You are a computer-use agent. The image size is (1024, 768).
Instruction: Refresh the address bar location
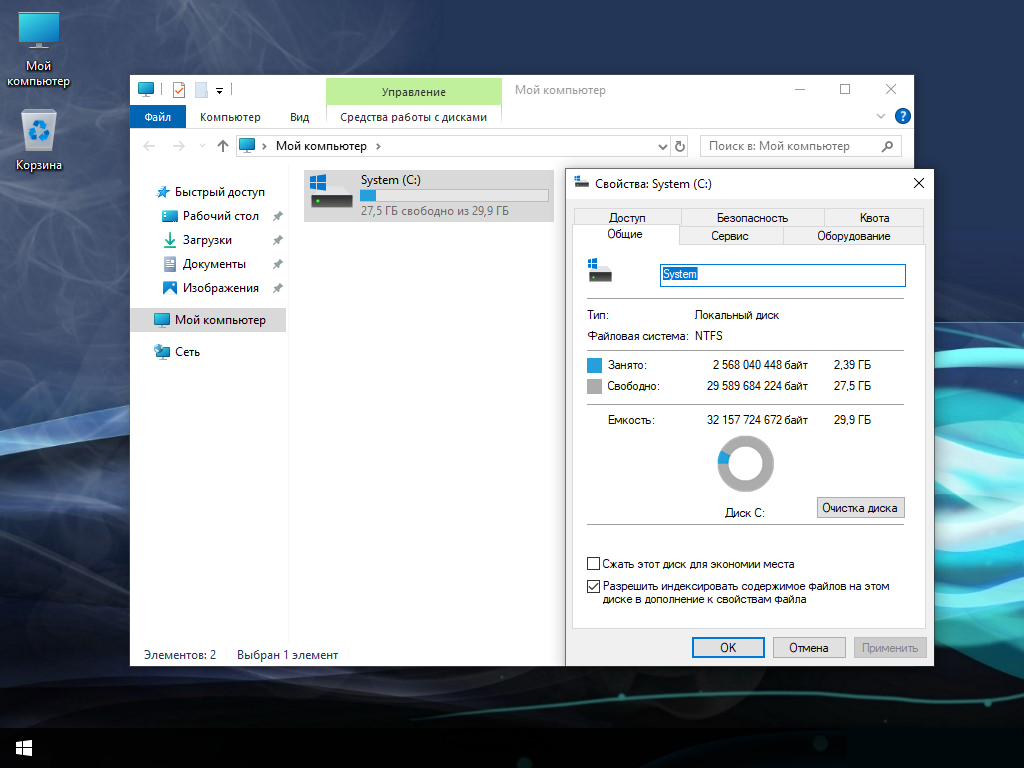(x=680, y=146)
